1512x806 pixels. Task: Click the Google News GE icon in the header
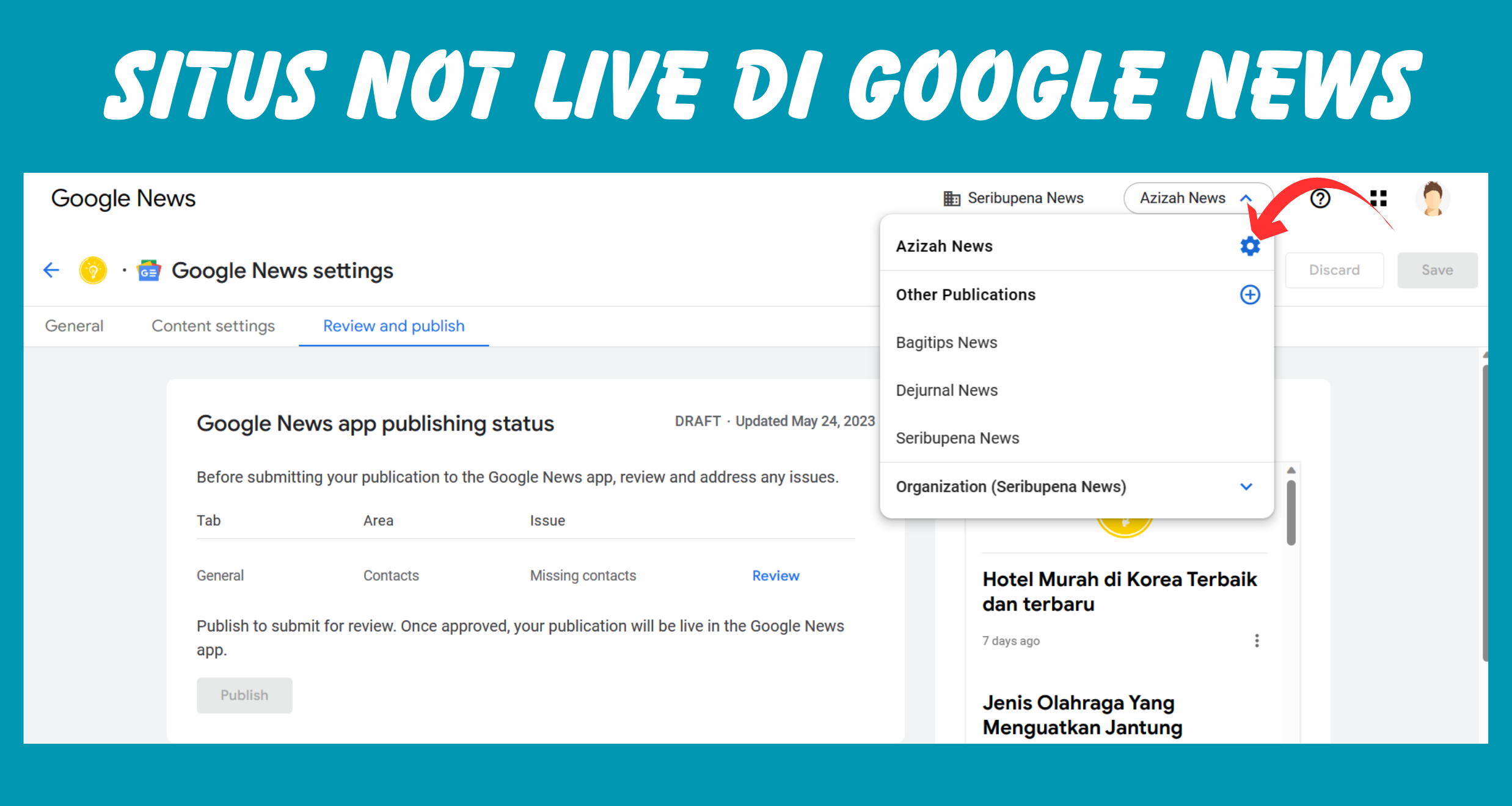click(149, 270)
